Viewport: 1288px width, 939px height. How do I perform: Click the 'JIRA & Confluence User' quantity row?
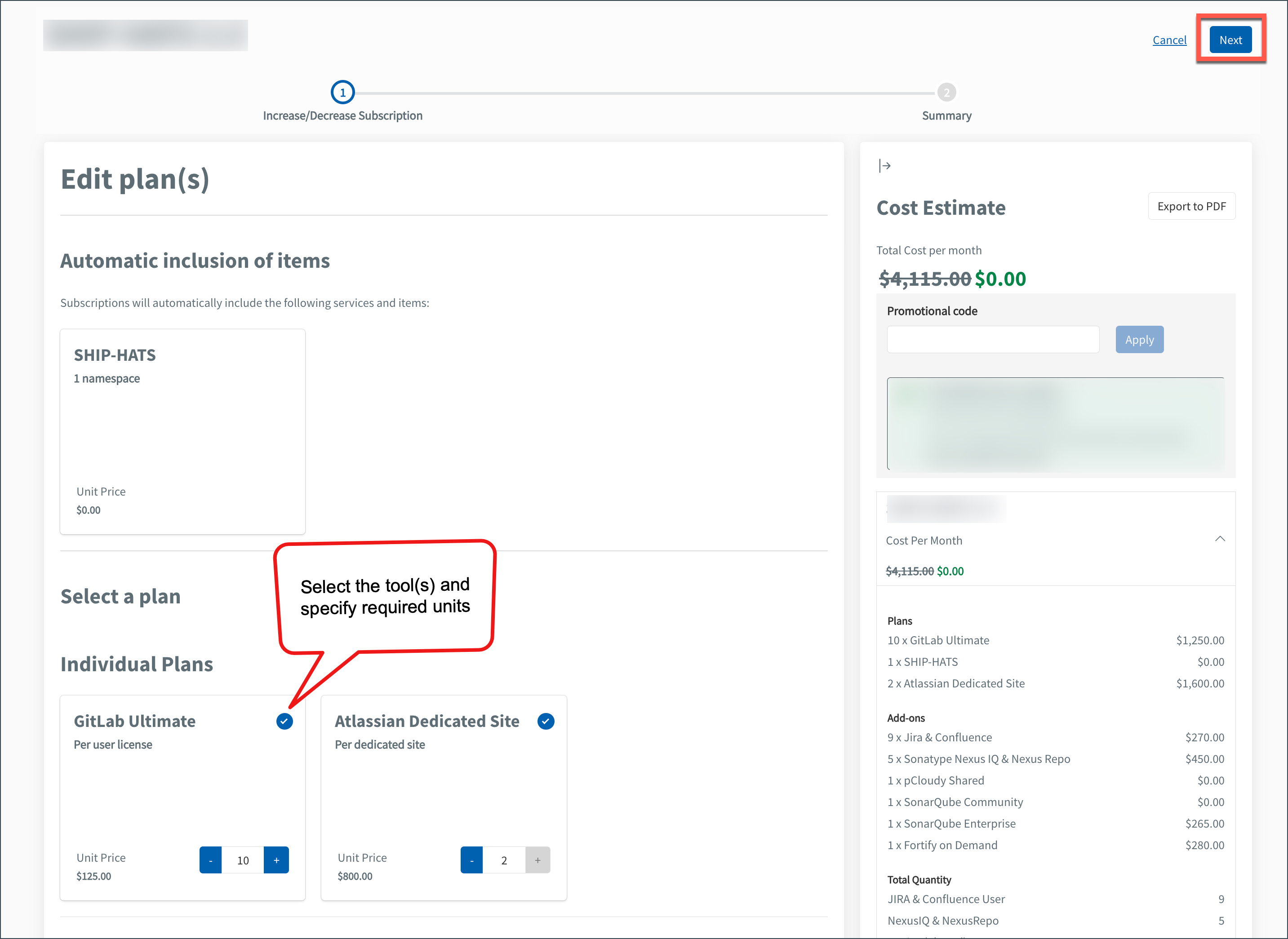(x=1056, y=899)
